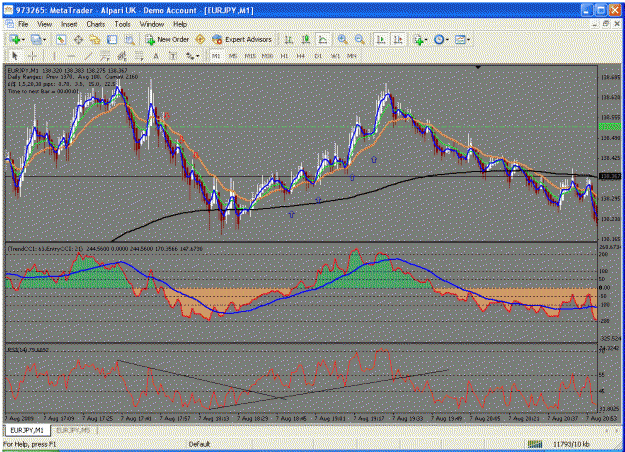Viewport: 625px width, 452px height.
Task: Expand the Arrows objects dropdown arrow
Action: 197,57
